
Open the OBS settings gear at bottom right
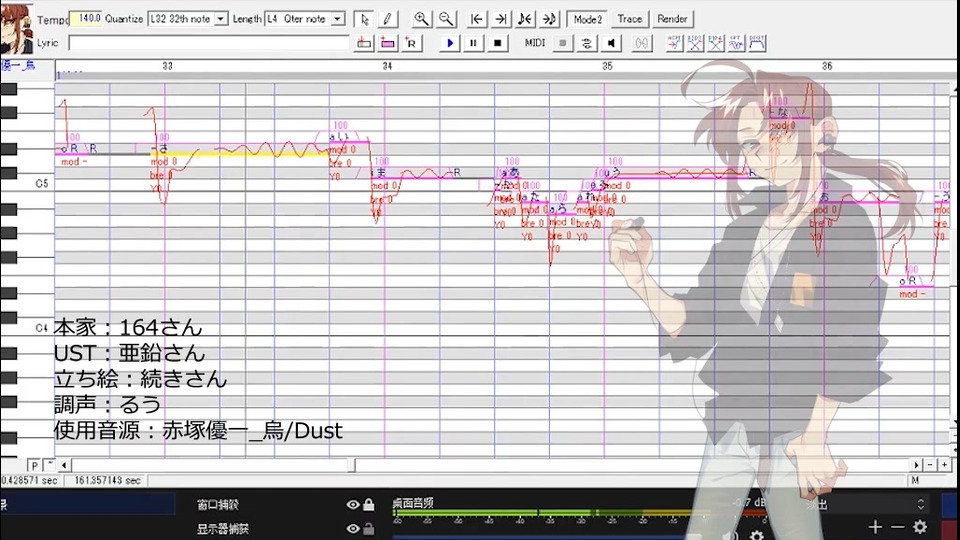pos(920,527)
